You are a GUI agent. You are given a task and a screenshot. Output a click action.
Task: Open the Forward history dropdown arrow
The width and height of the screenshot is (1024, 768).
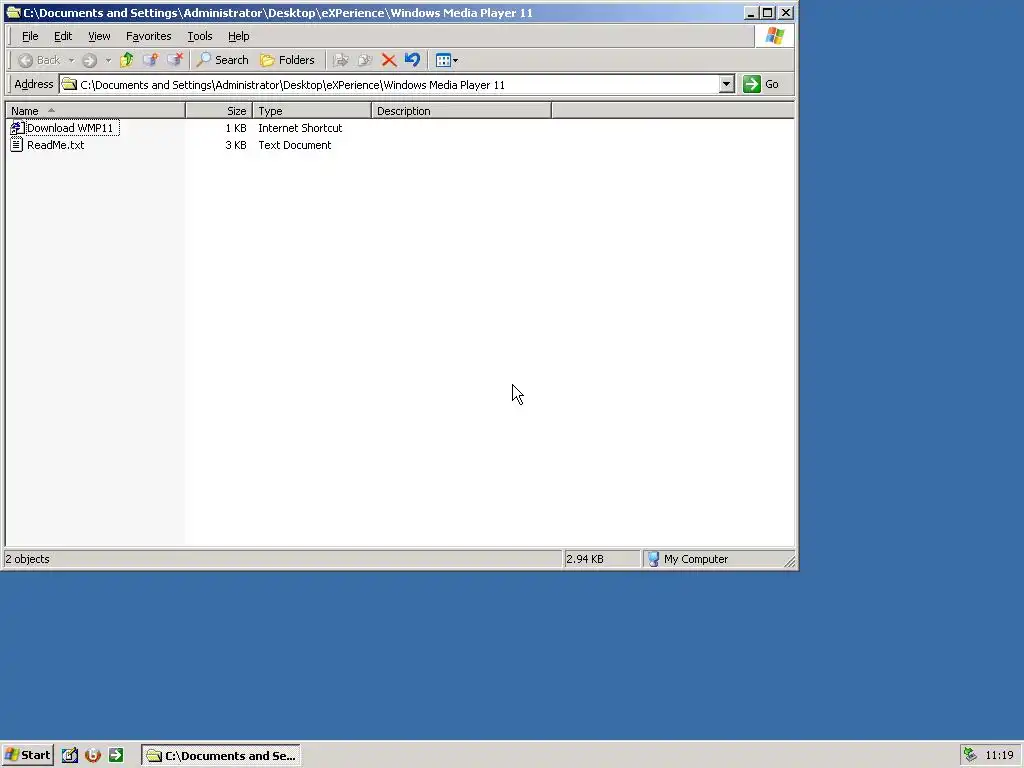click(x=108, y=60)
